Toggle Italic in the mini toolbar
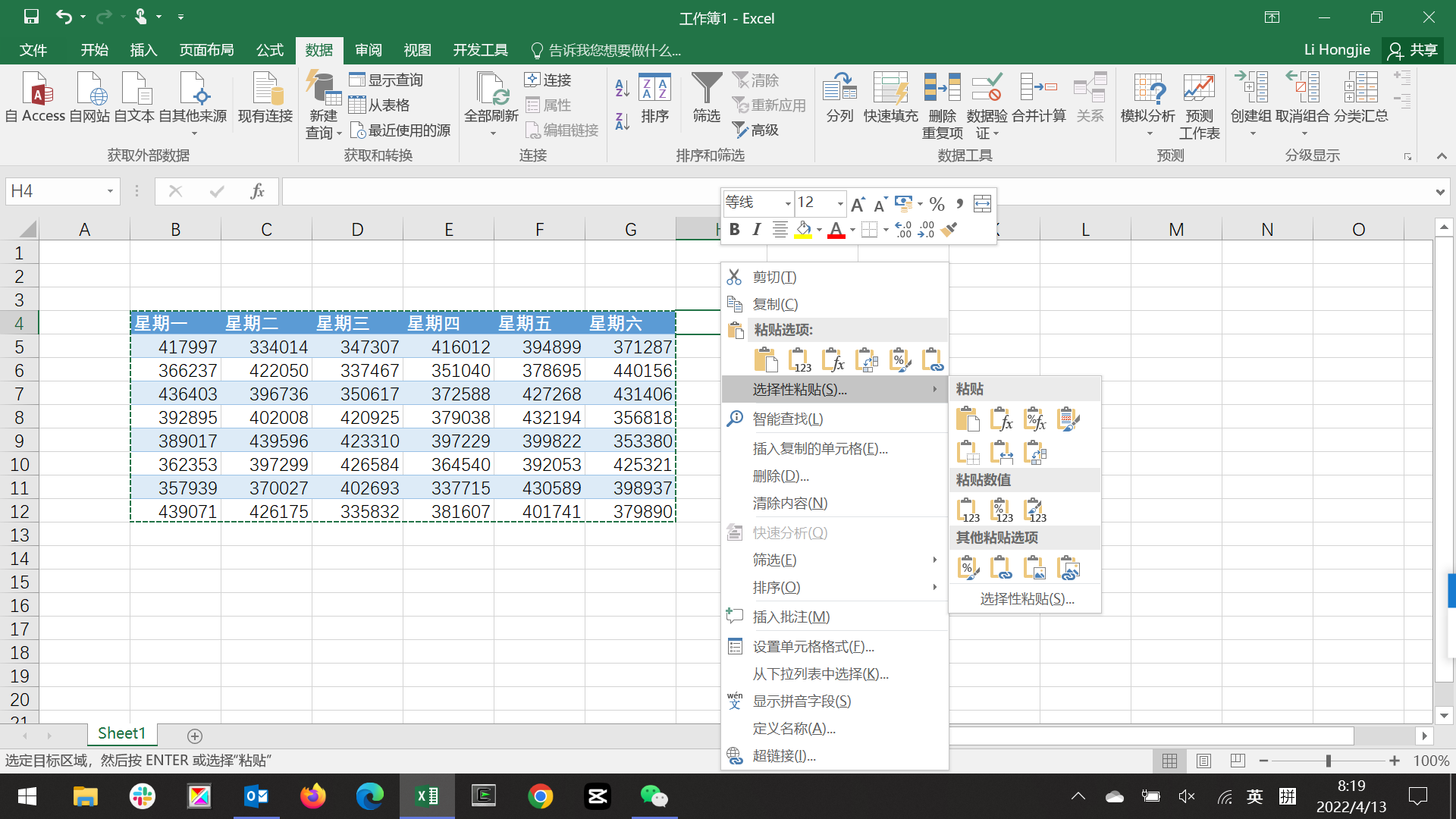1456x819 pixels. coord(756,230)
